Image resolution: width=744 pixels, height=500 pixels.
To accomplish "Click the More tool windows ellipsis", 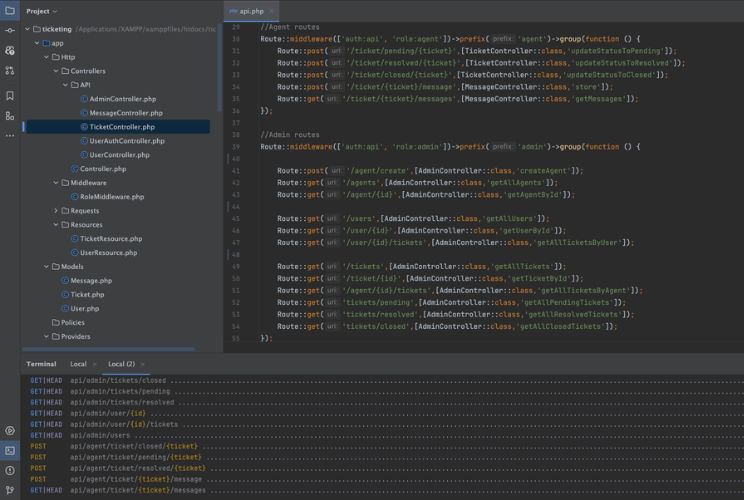I will 10,134.
